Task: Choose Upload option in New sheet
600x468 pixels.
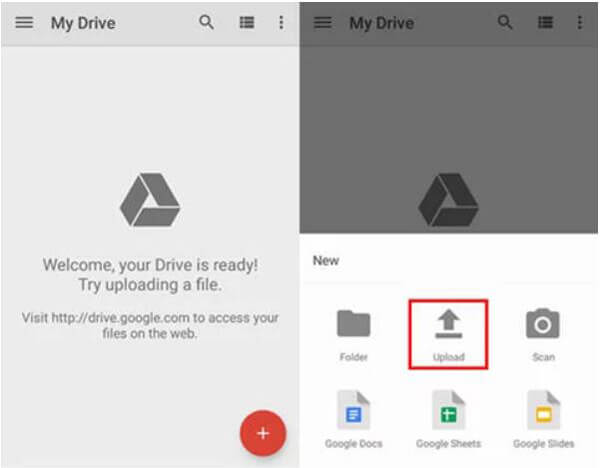Action: point(448,335)
